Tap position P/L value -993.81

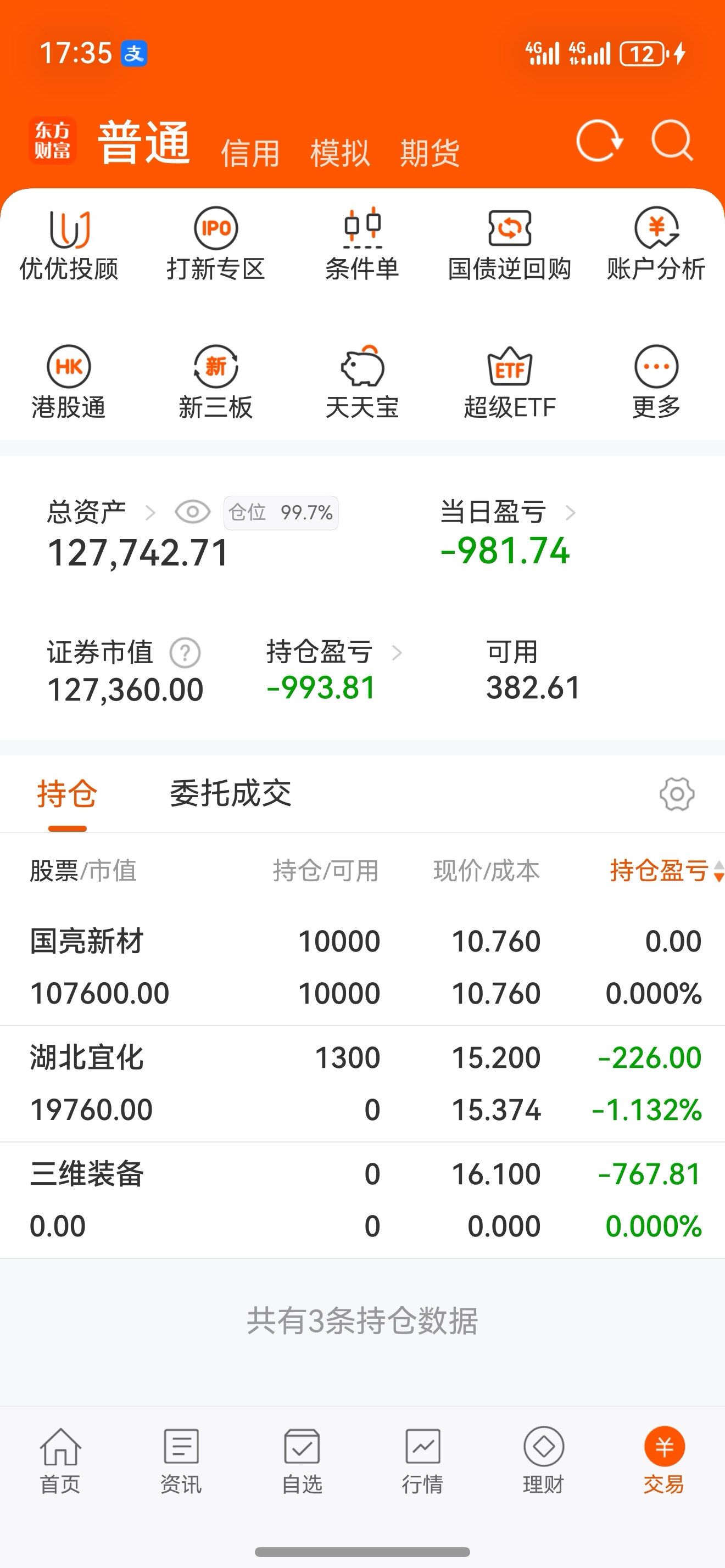321,688
